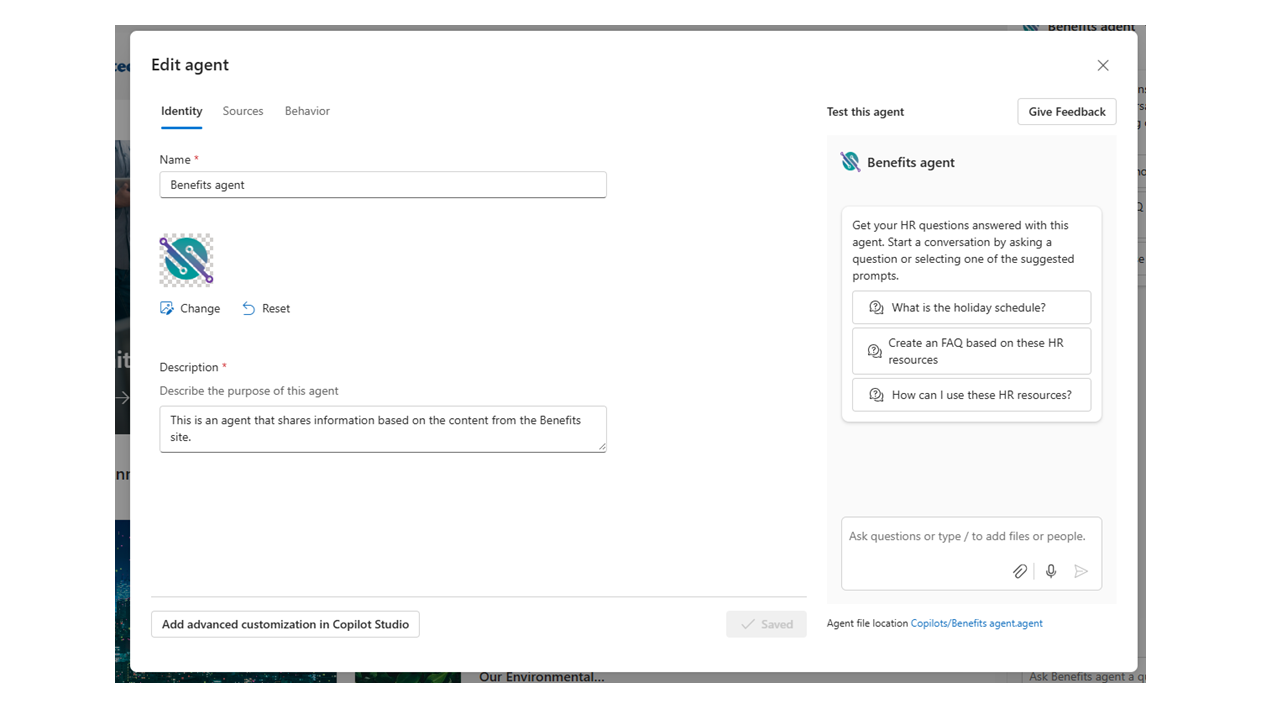1280x720 pixels.
Task: Switch to the Identity tab
Action: pyautogui.click(x=182, y=111)
